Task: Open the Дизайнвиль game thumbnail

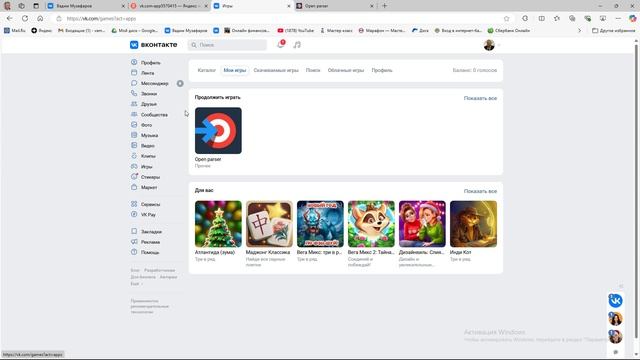Action: coord(422,224)
